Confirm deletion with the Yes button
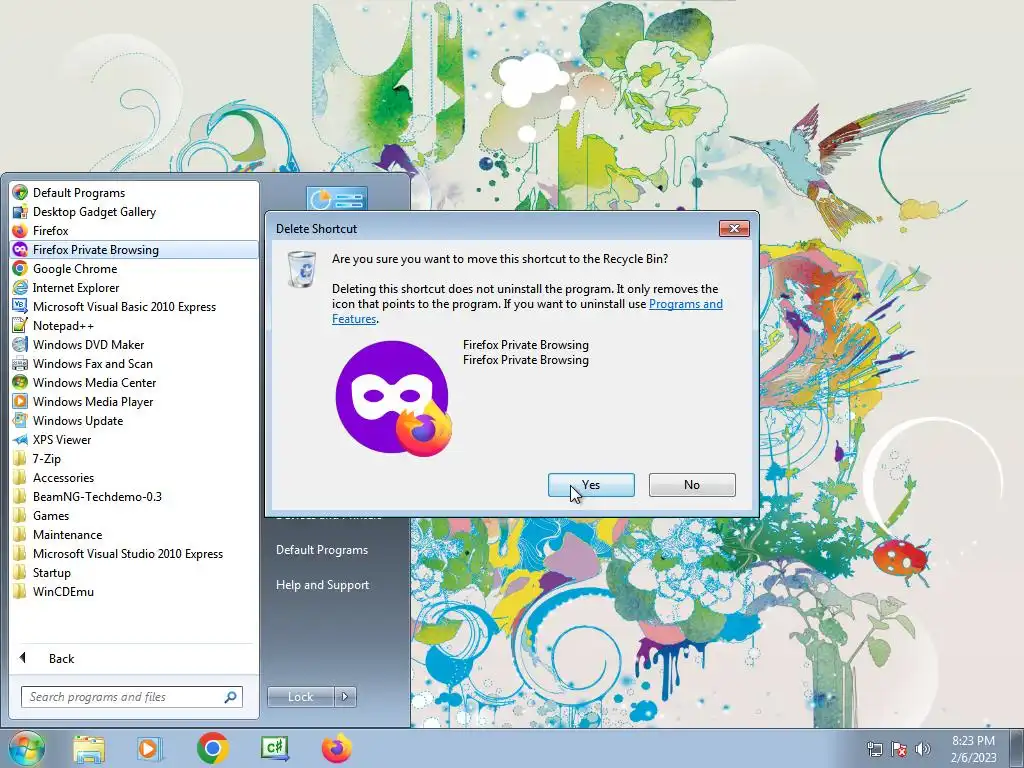Image resolution: width=1024 pixels, height=768 pixels. coord(591,485)
